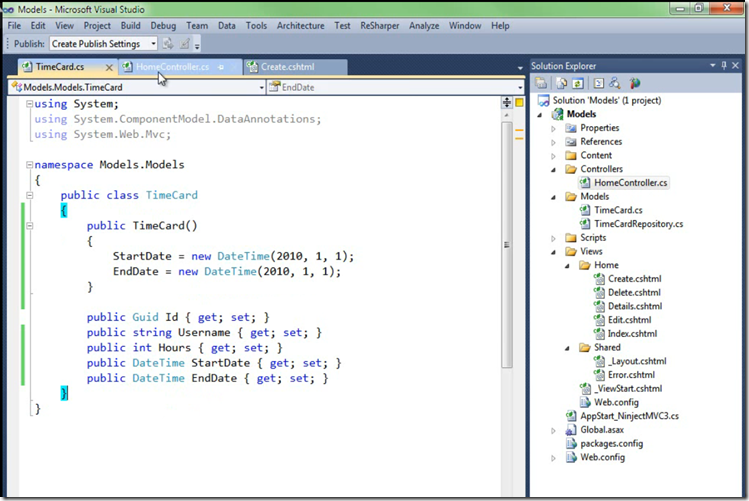749x501 pixels.
Task: Click ASP.NET Configuration icon in Solution Explorer
Action: pos(635,83)
